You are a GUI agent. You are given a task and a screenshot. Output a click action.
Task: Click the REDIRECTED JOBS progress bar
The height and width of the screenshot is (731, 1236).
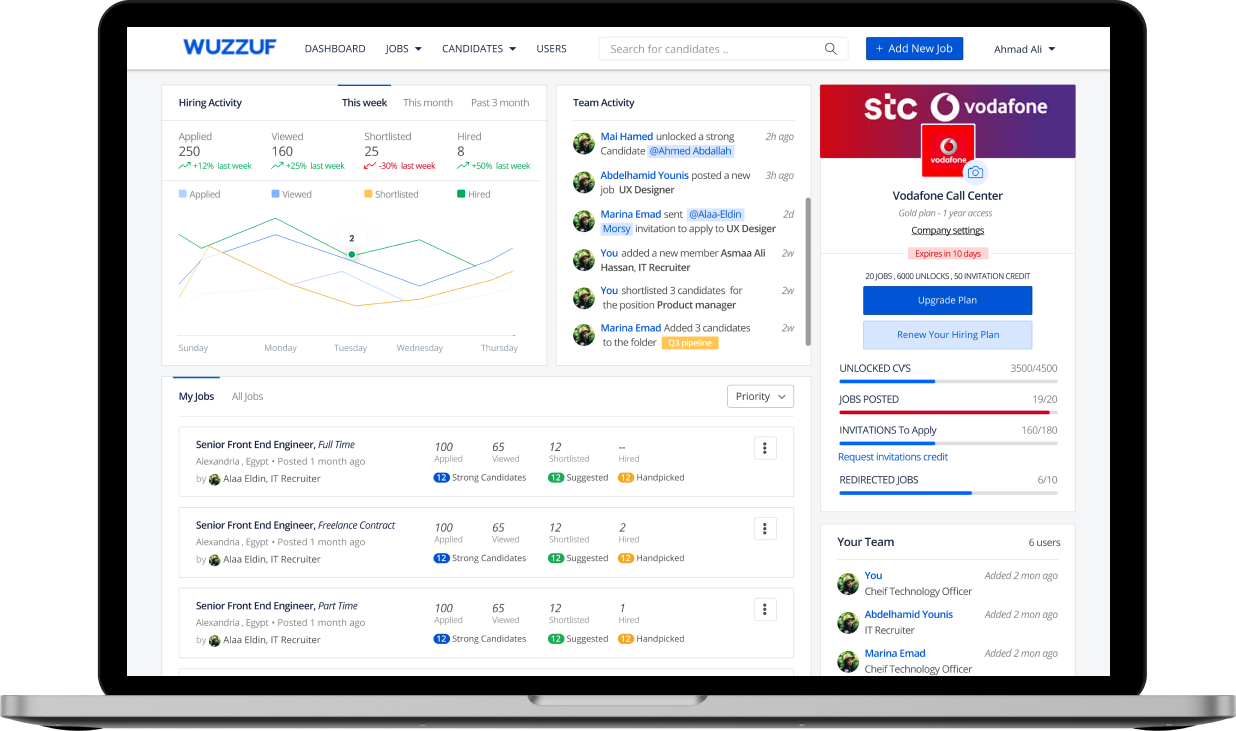click(948, 493)
